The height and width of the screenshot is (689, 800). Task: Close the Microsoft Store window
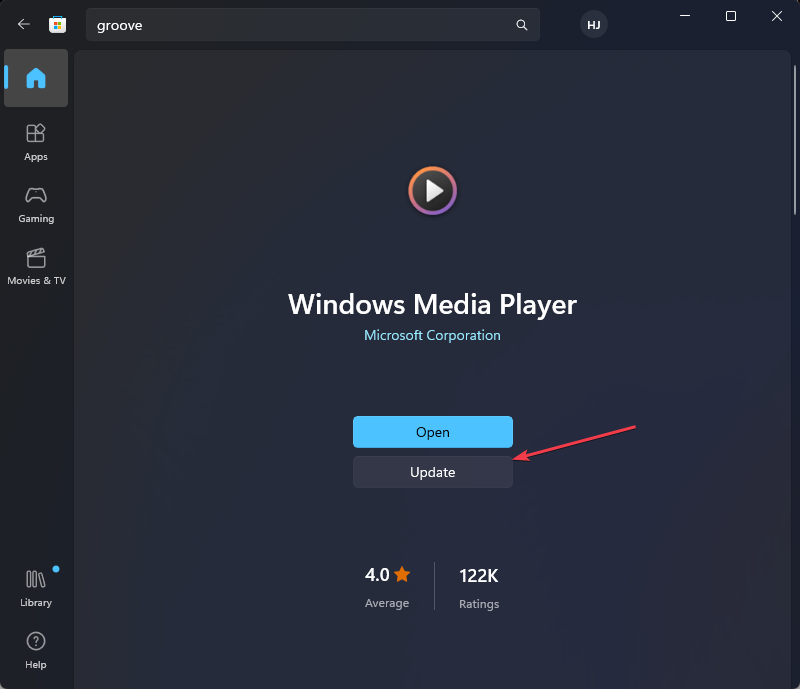[x=777, y=16]
